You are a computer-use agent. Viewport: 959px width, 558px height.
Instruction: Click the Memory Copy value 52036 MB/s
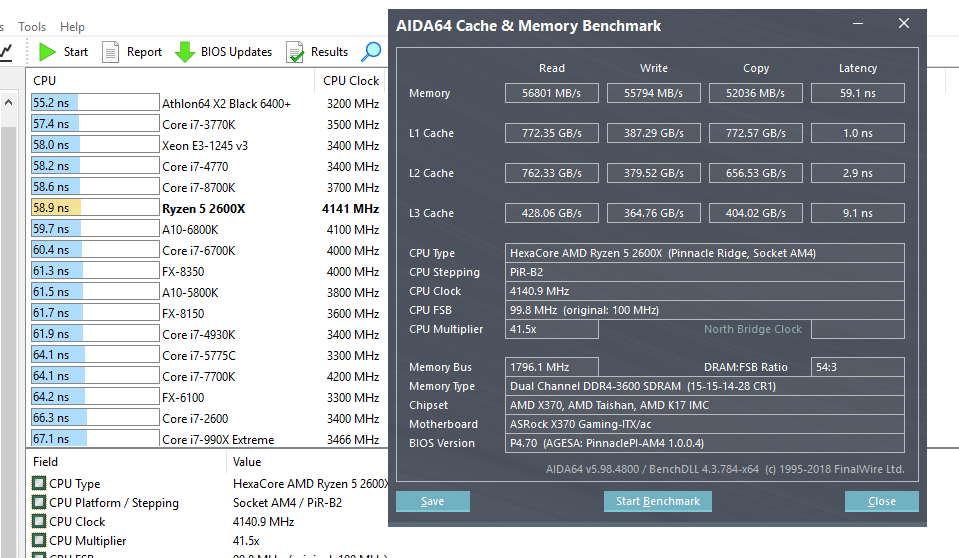click(755, 93)
